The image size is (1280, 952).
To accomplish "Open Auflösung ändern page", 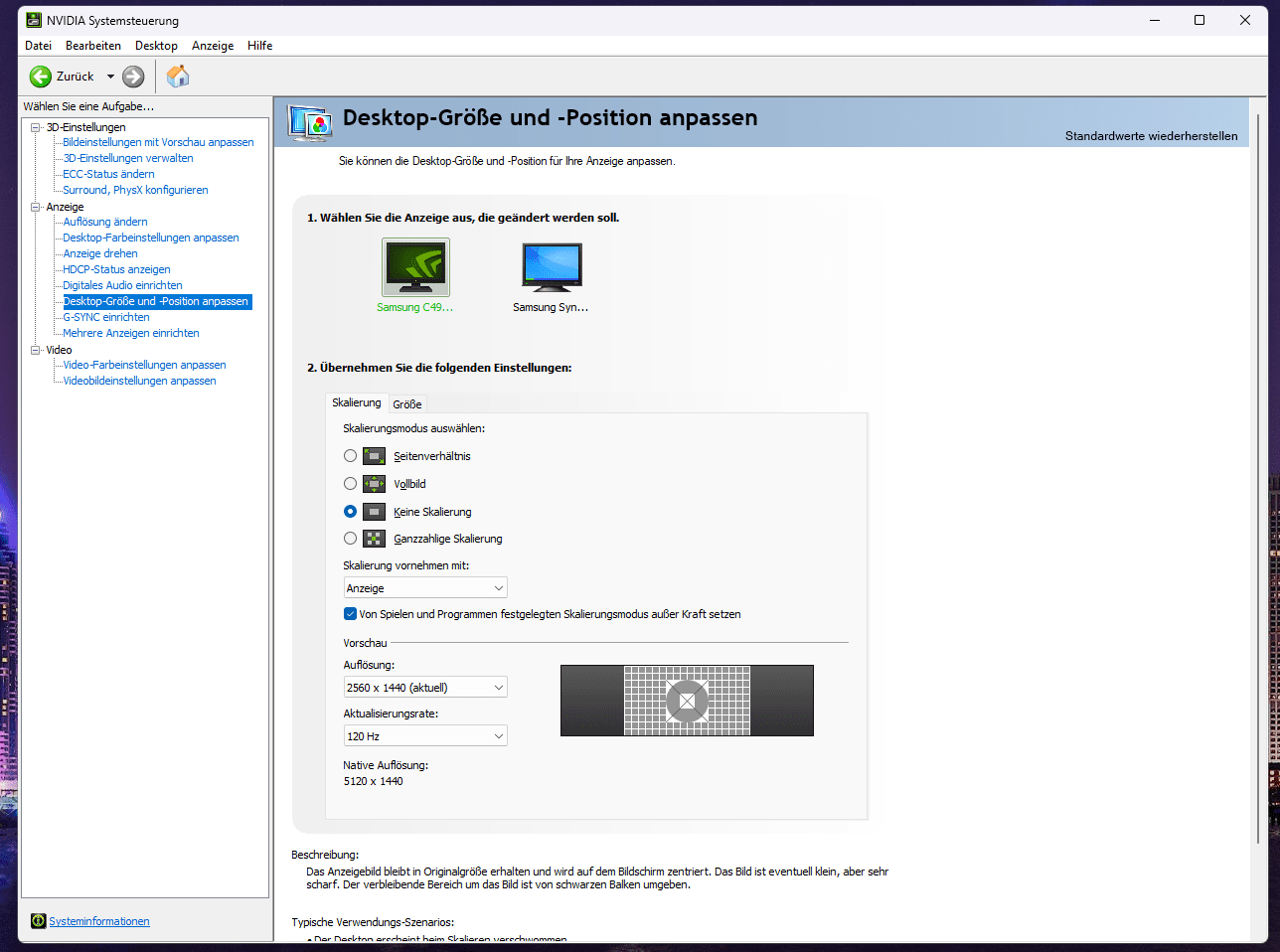I will pos(105,222).
